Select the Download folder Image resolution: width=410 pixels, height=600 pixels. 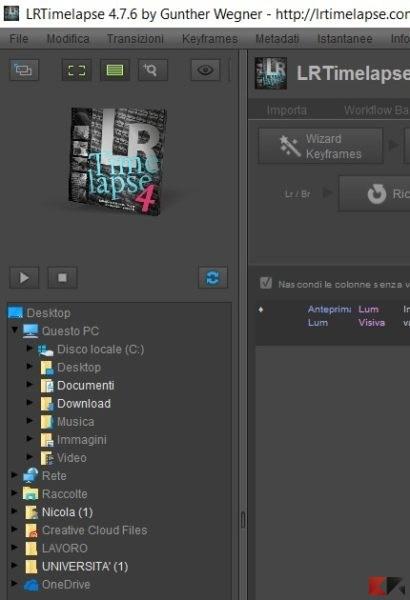84,403
